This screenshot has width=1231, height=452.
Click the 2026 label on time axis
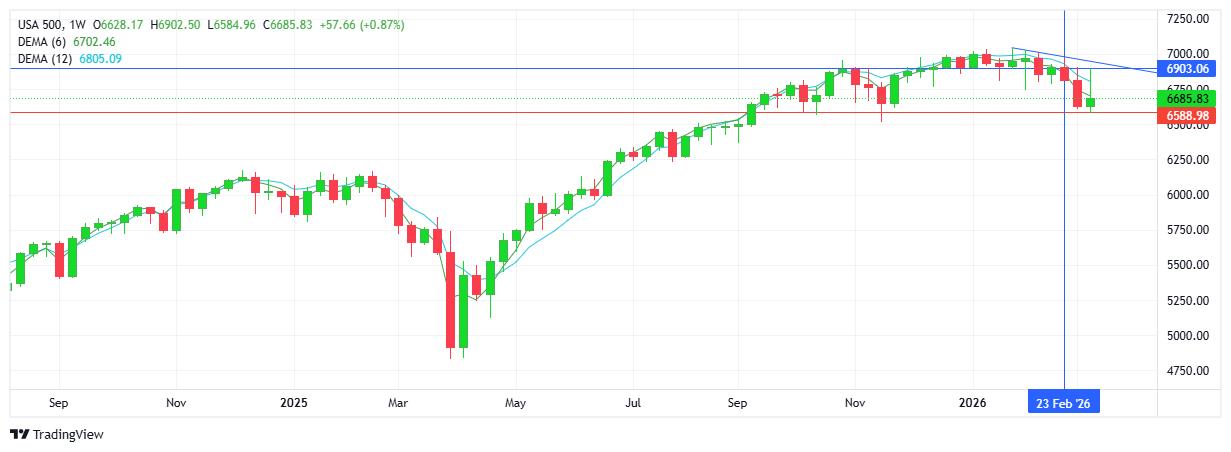click(x=972, y=403)
